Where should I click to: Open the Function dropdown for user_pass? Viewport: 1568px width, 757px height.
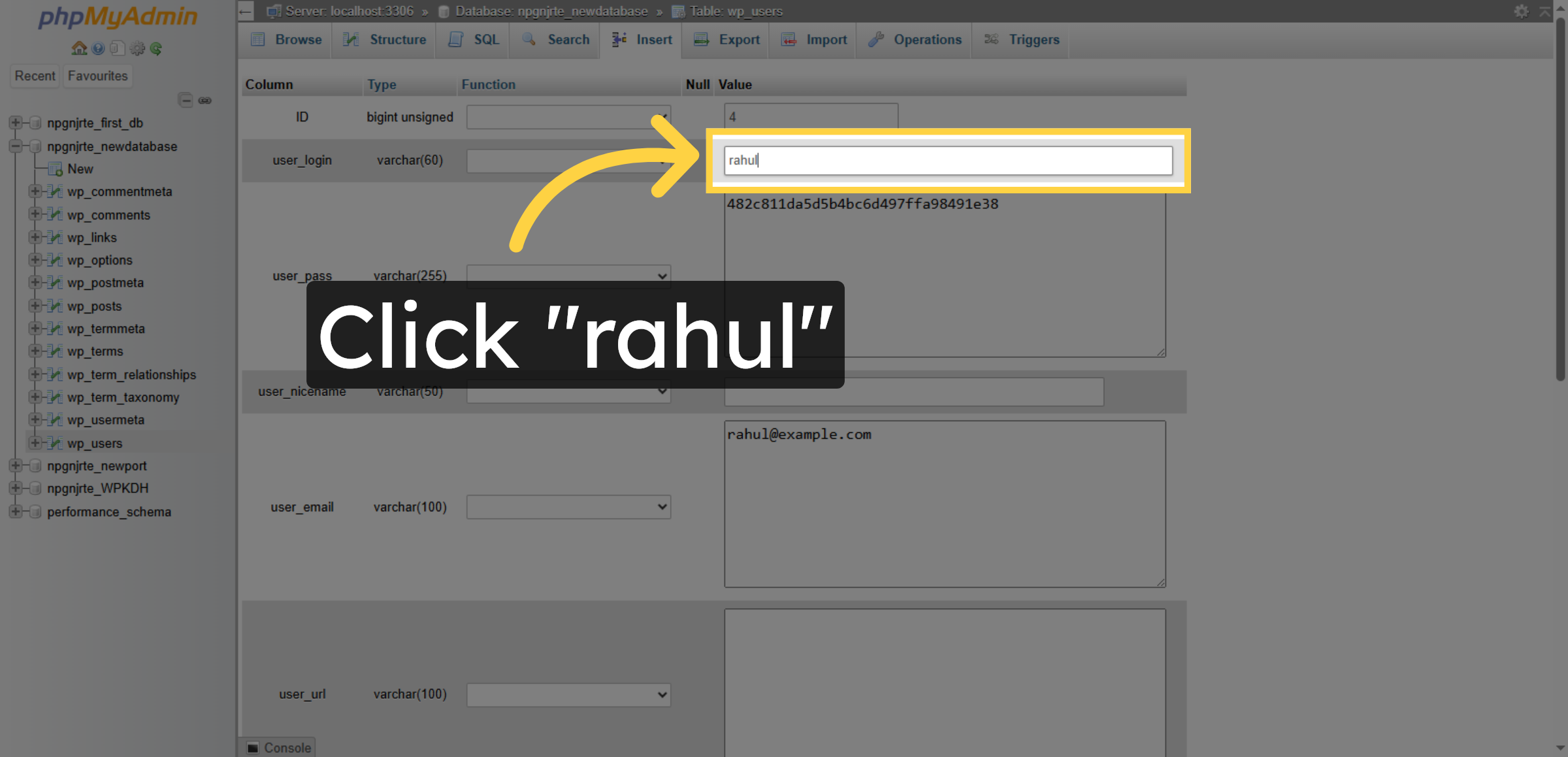pos(568,276)
